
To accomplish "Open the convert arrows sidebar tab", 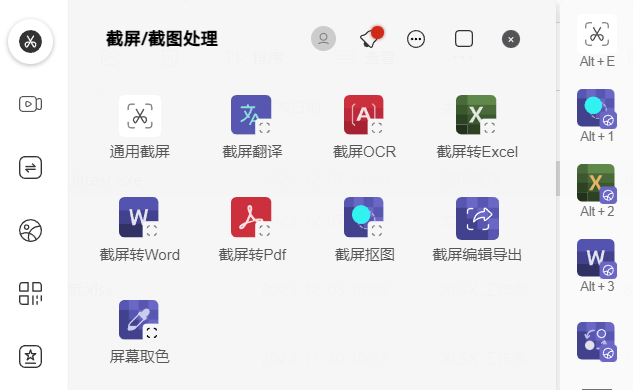I will [30, 167].
